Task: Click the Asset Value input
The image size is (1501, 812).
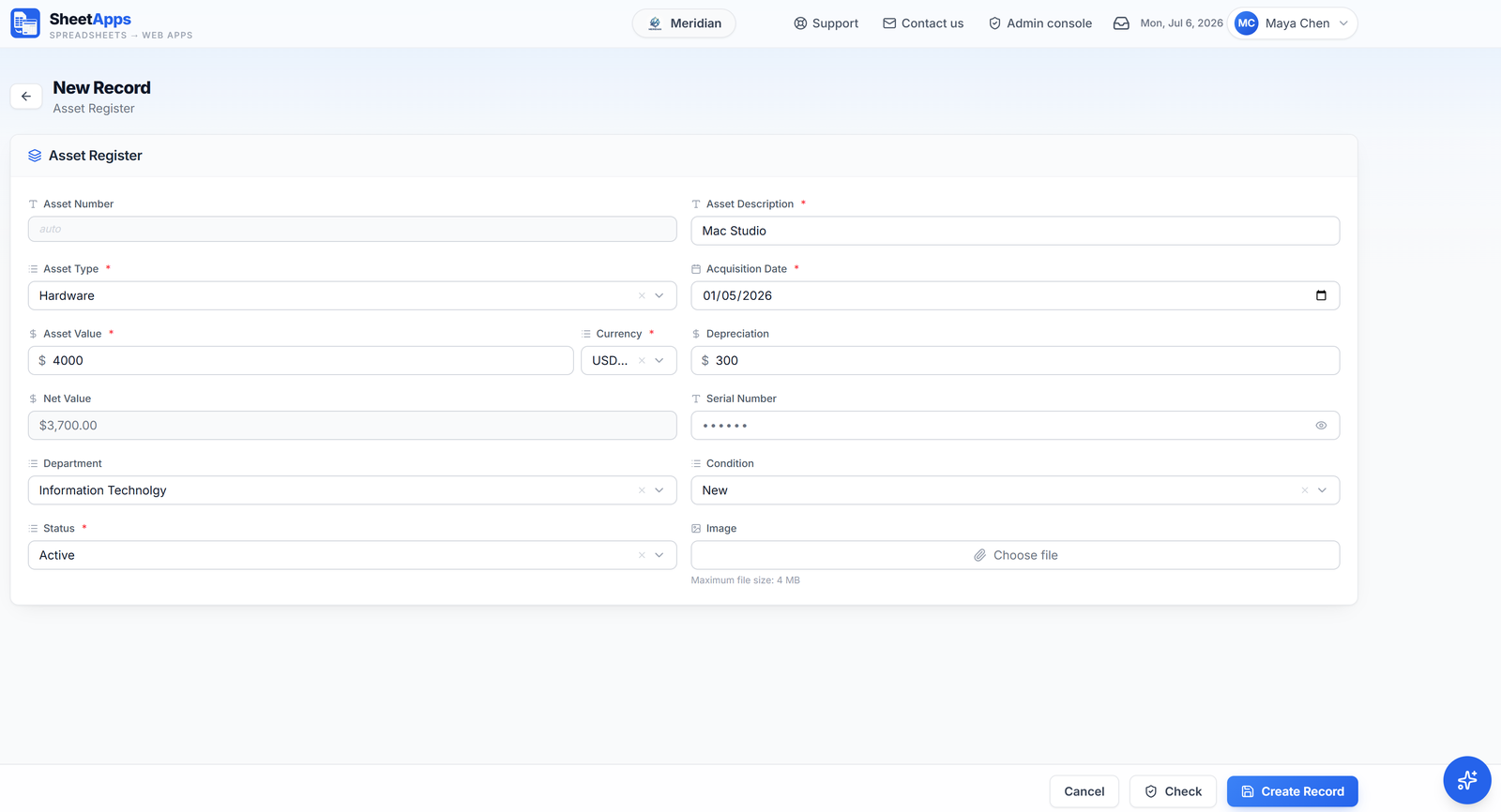Action: pos(300,360)
